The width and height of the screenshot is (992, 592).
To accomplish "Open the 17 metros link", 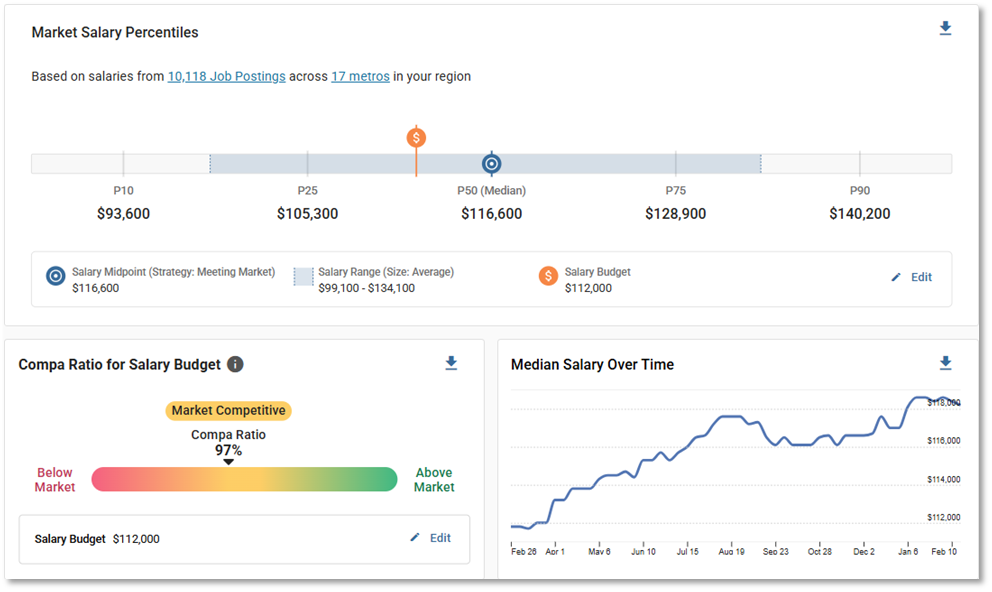I will coord(360,76).
